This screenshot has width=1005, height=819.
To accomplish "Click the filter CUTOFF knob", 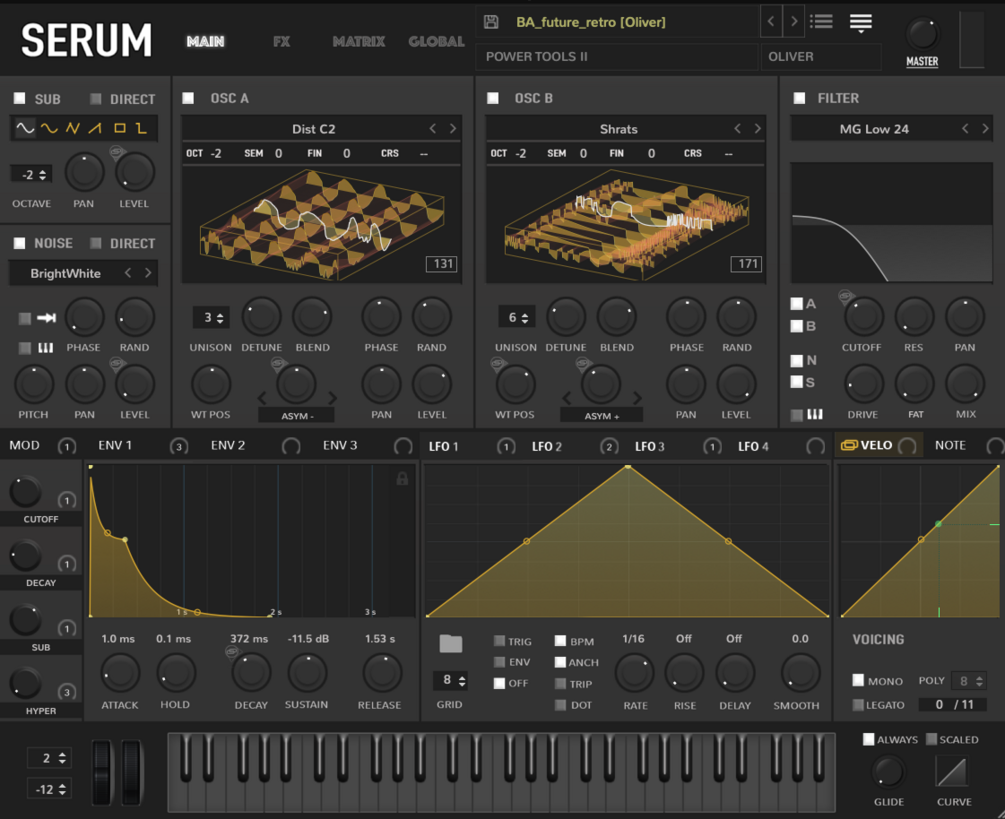I will [863, 317].
